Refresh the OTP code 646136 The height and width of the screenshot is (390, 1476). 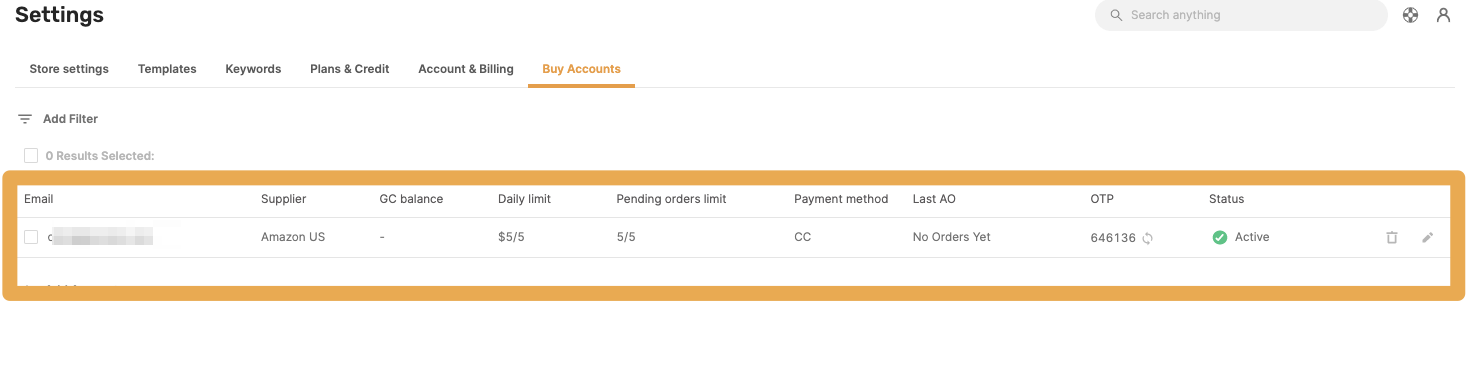coord(1148,238)
